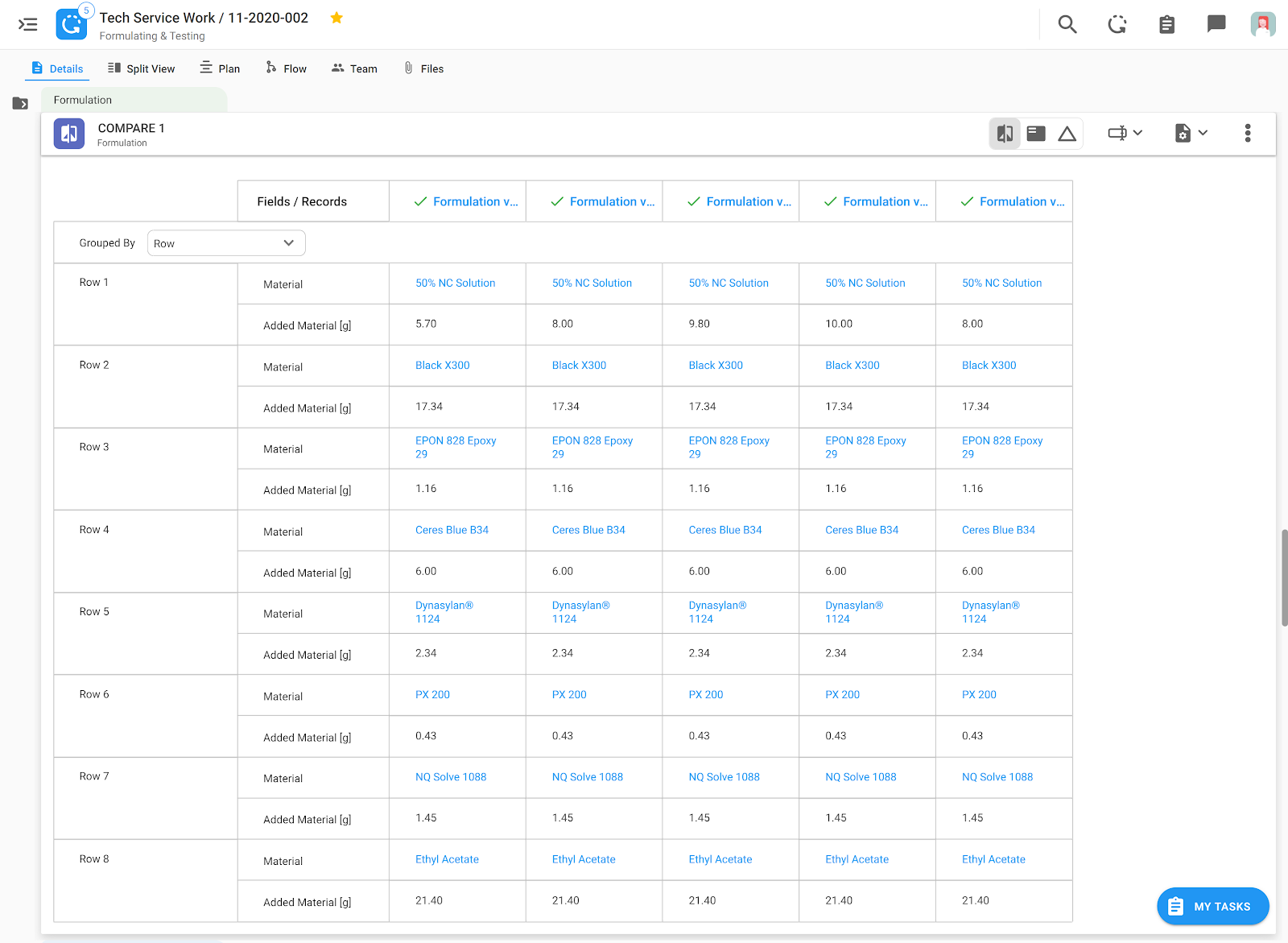Select the Formulation section tab
Screen dimensions: 1288x943
(x=134, y=100)
